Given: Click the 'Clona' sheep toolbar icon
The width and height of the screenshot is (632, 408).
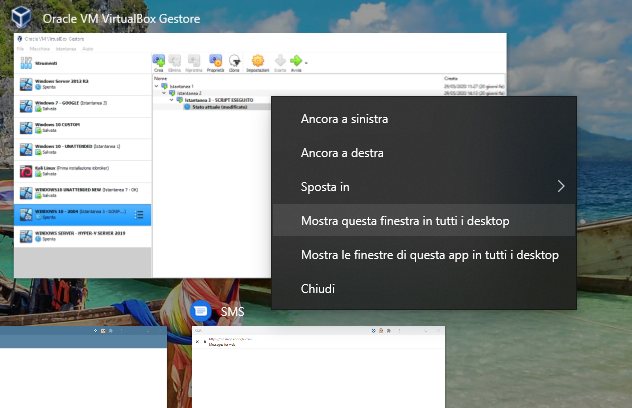Looking at the screenshot, I should (x=234, y=63).
